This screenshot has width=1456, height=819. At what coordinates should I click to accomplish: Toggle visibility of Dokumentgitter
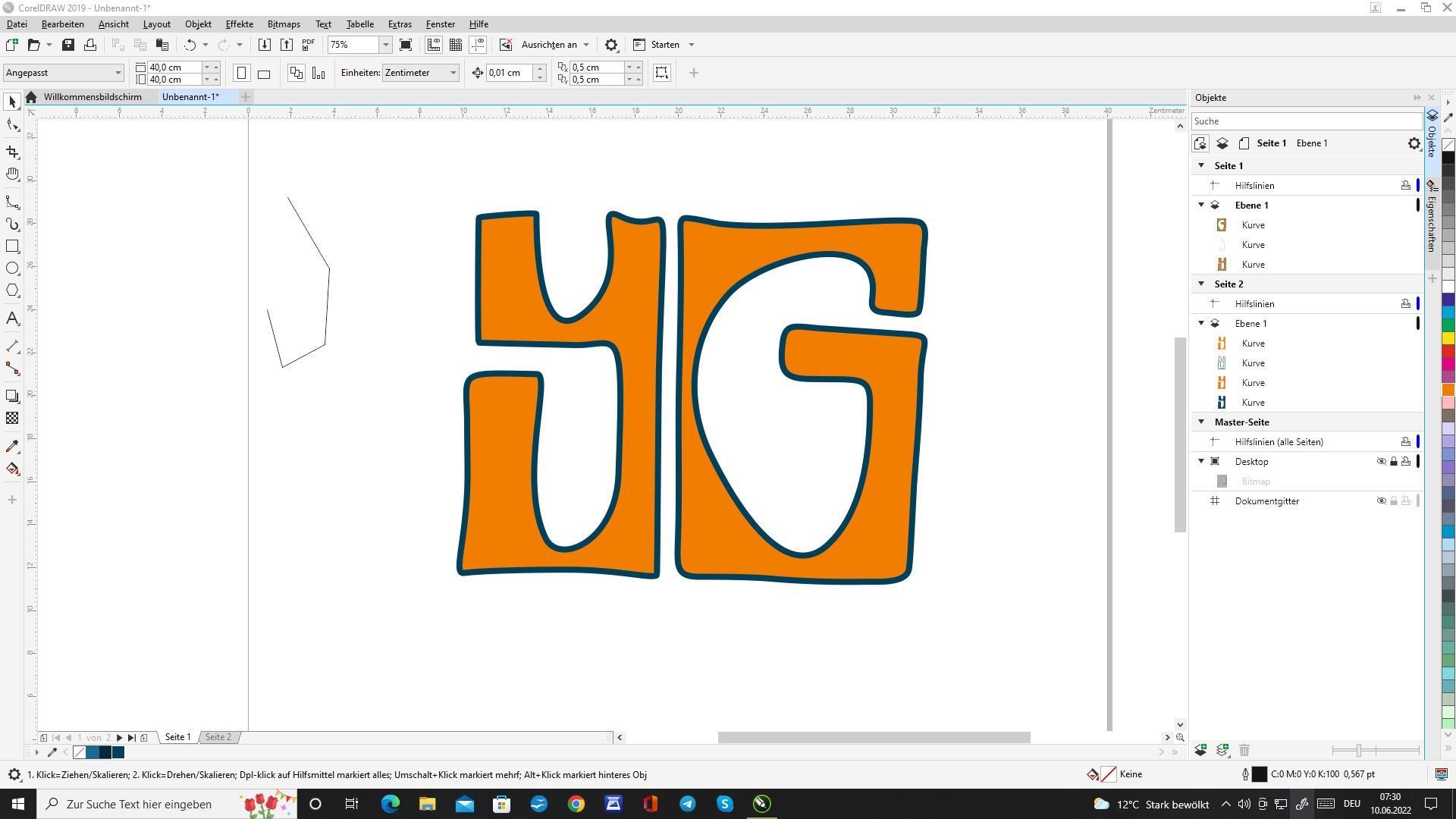tap(1381, 501)
